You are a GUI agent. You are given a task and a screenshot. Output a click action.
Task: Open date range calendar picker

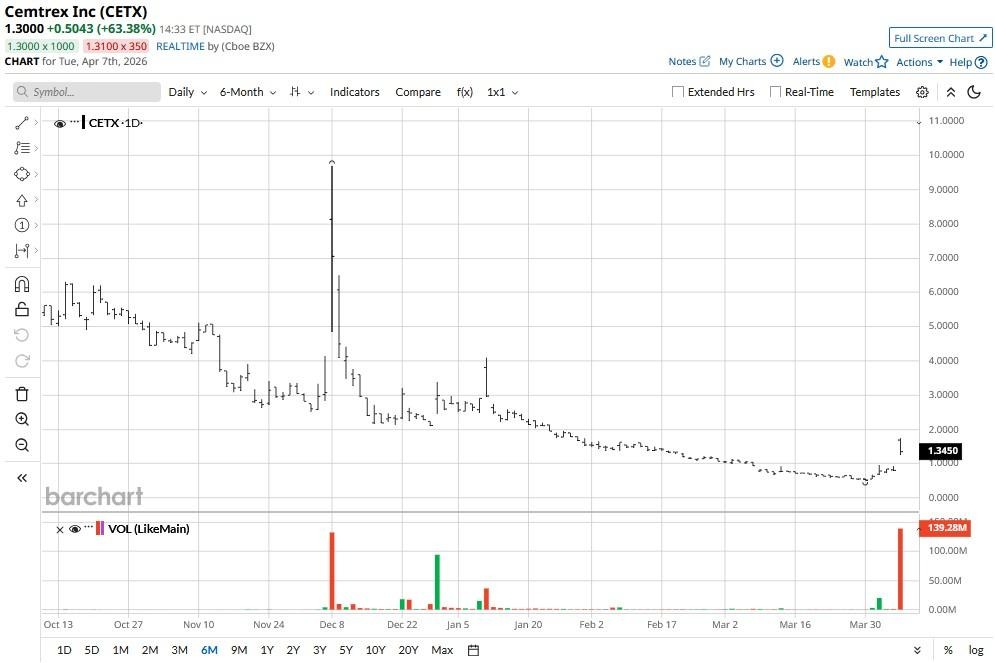[x=473, y=650]
